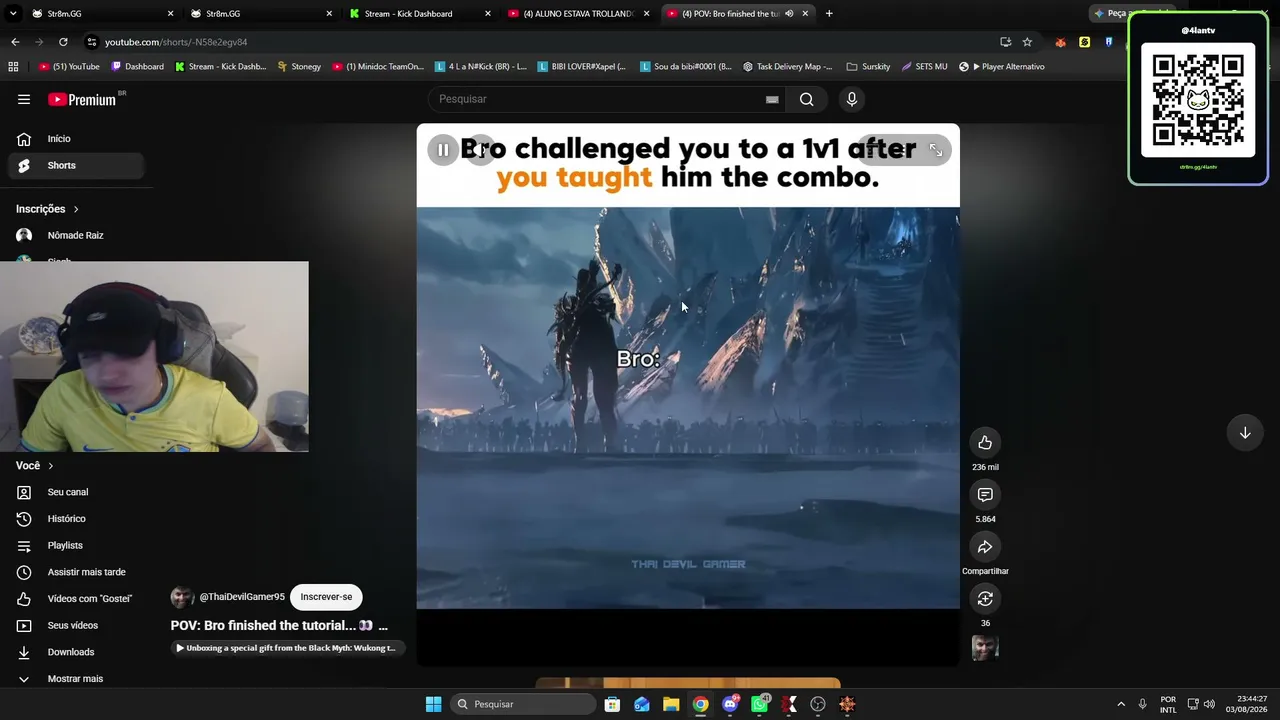Open File Explorer from the taskbar
Screen dimensions: 1280x720
tap(670, 704)
